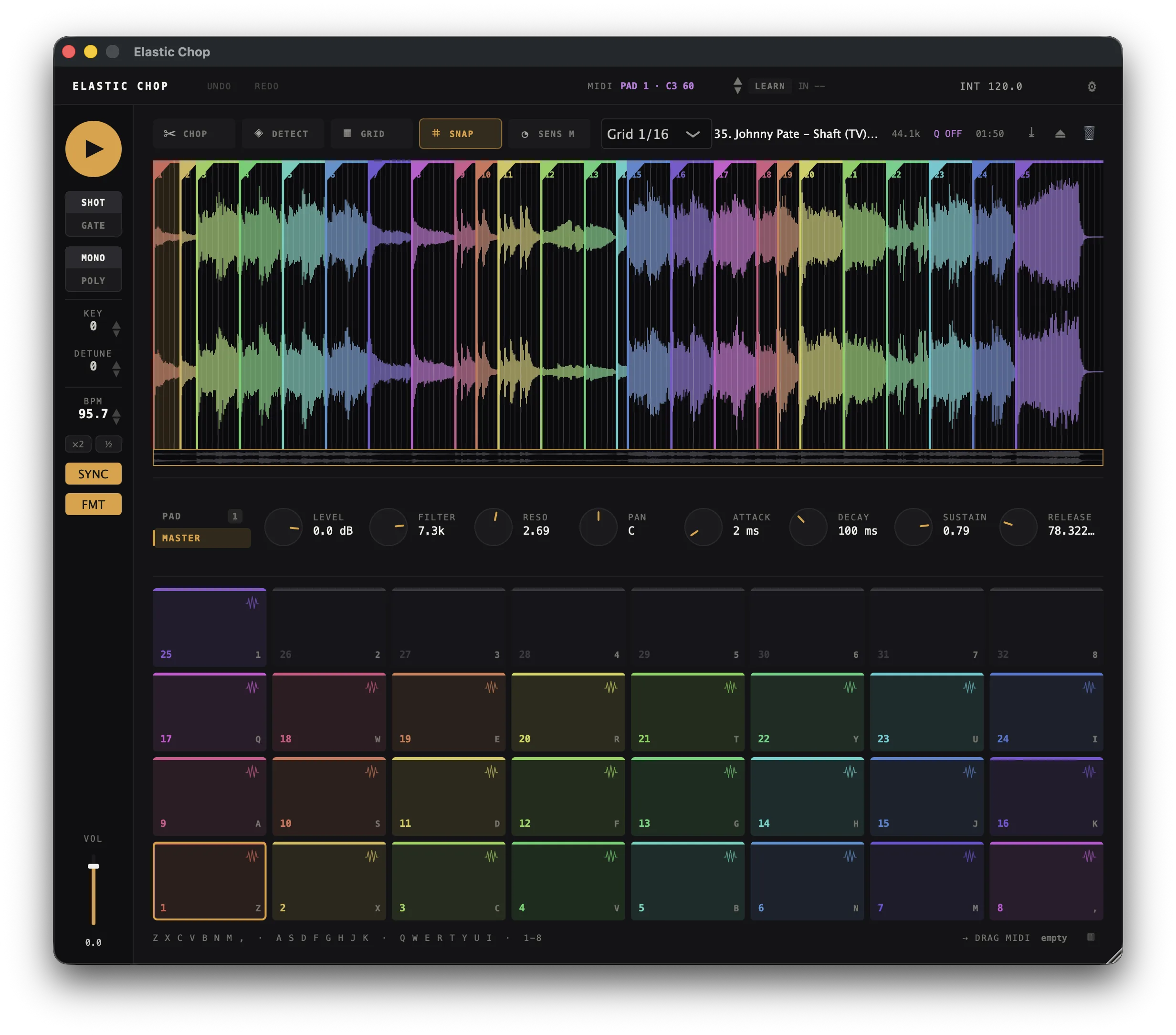The height and width of the screenshot is (1035, 1176).
Task: Click the BPM 95.7 stepper arrows
Action: coord(116,417)
